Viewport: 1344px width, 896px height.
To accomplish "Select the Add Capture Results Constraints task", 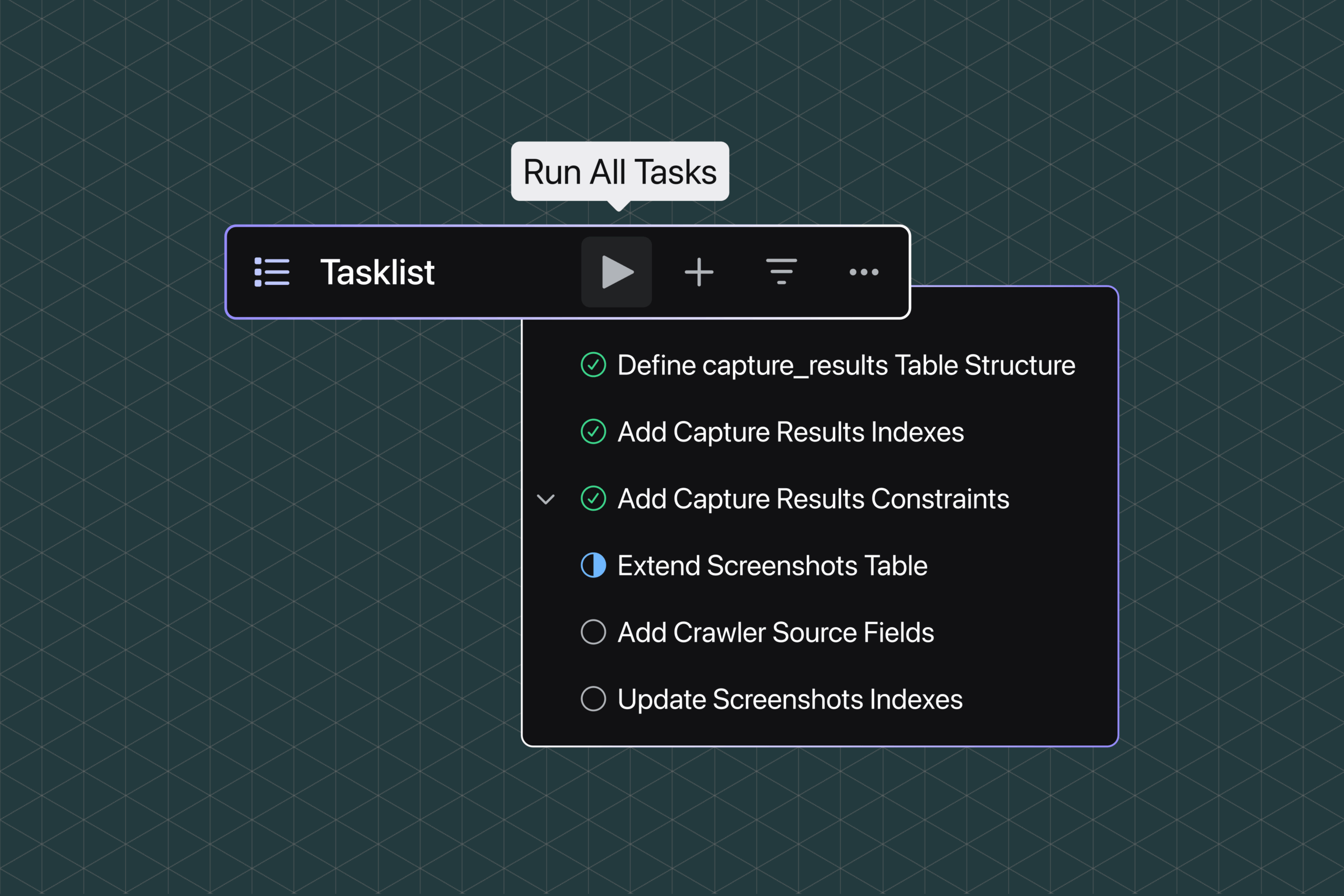I will point(813,499).
